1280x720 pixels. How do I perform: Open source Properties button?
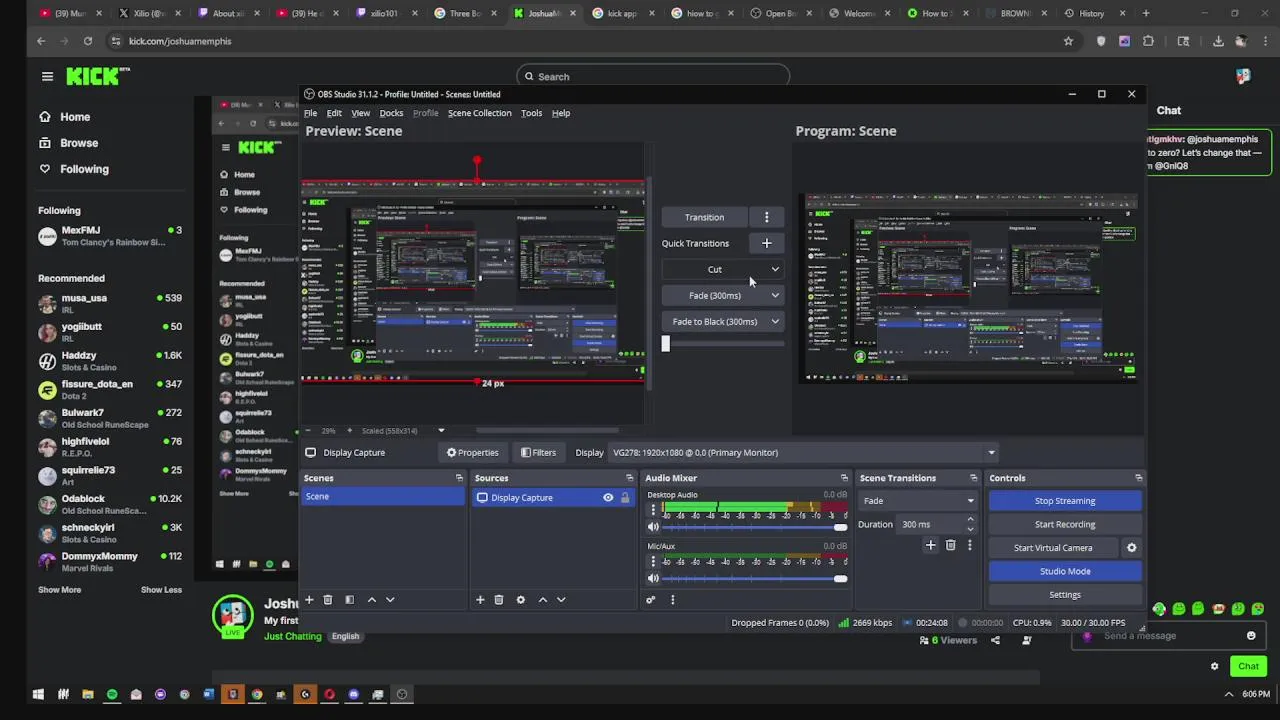[x=472, y=453]
